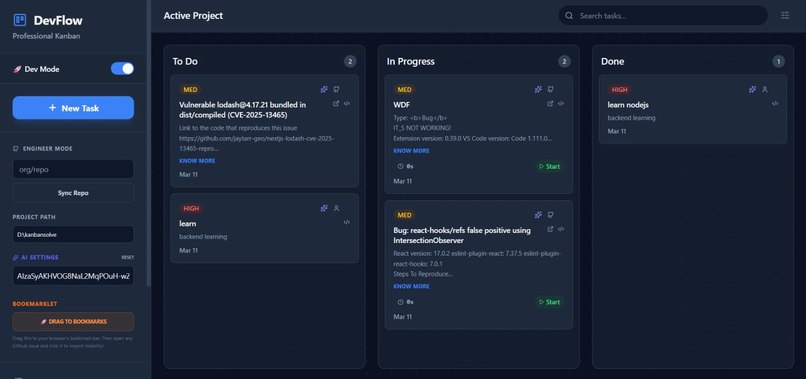
Task: Click the MED priority badge on the WDF card
Action: [x=405, y=89]
